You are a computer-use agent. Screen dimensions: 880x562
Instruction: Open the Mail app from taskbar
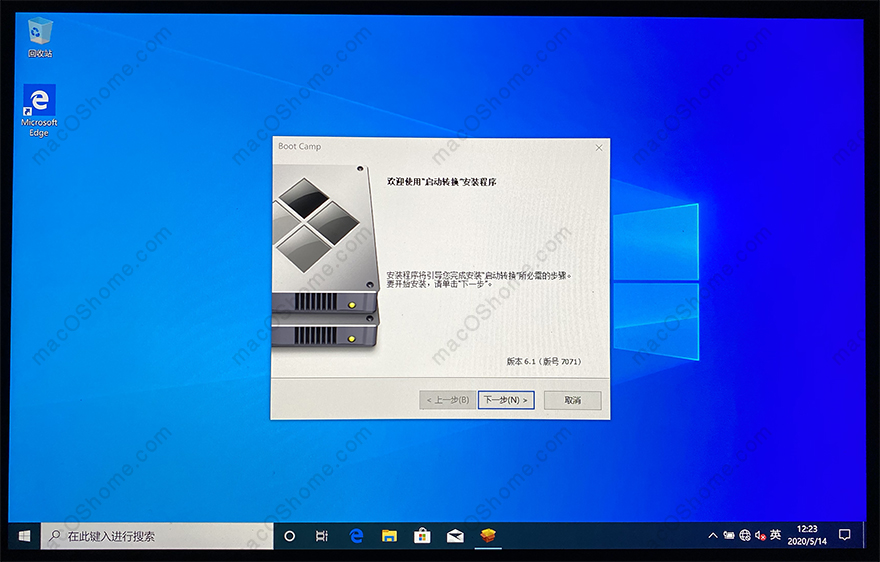point(455,536)
